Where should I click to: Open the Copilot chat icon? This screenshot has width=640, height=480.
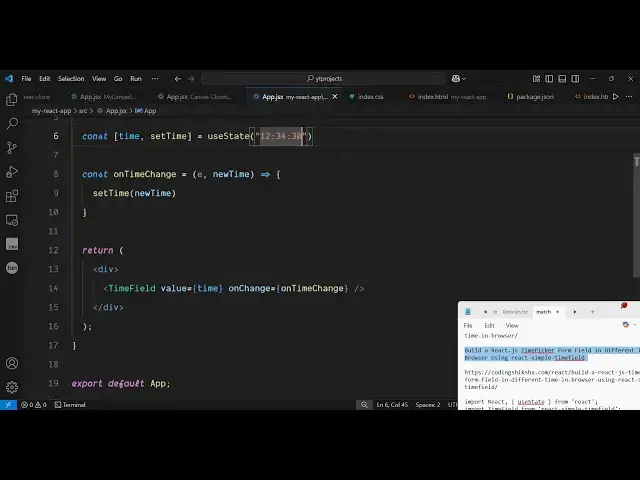click(456, 79)
